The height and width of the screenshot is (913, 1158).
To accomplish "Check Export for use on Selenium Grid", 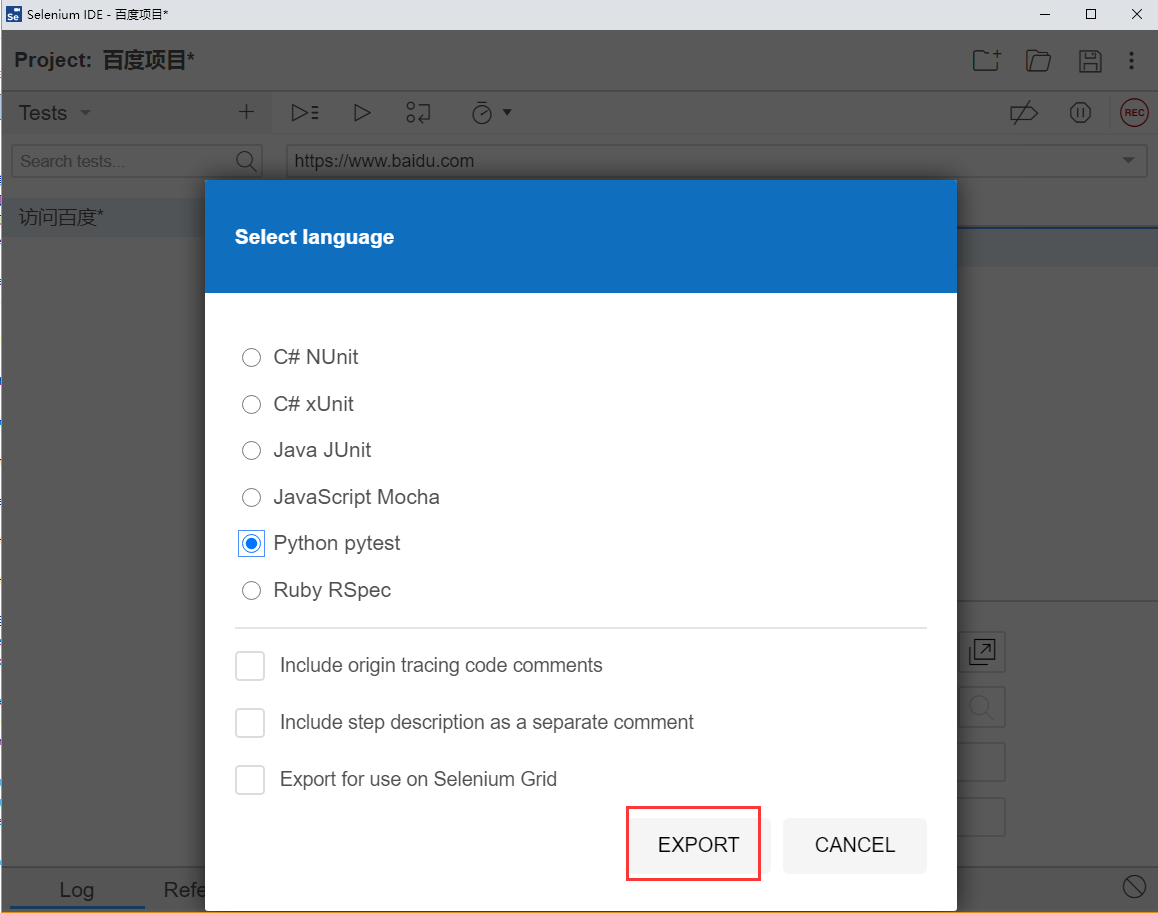I will click(250, 780).
